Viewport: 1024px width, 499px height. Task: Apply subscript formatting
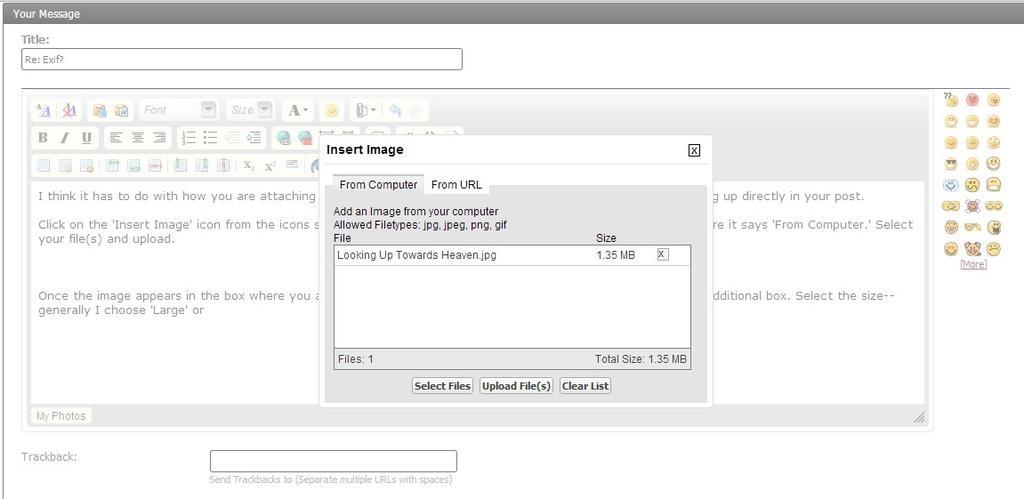(x=249, y=165)
